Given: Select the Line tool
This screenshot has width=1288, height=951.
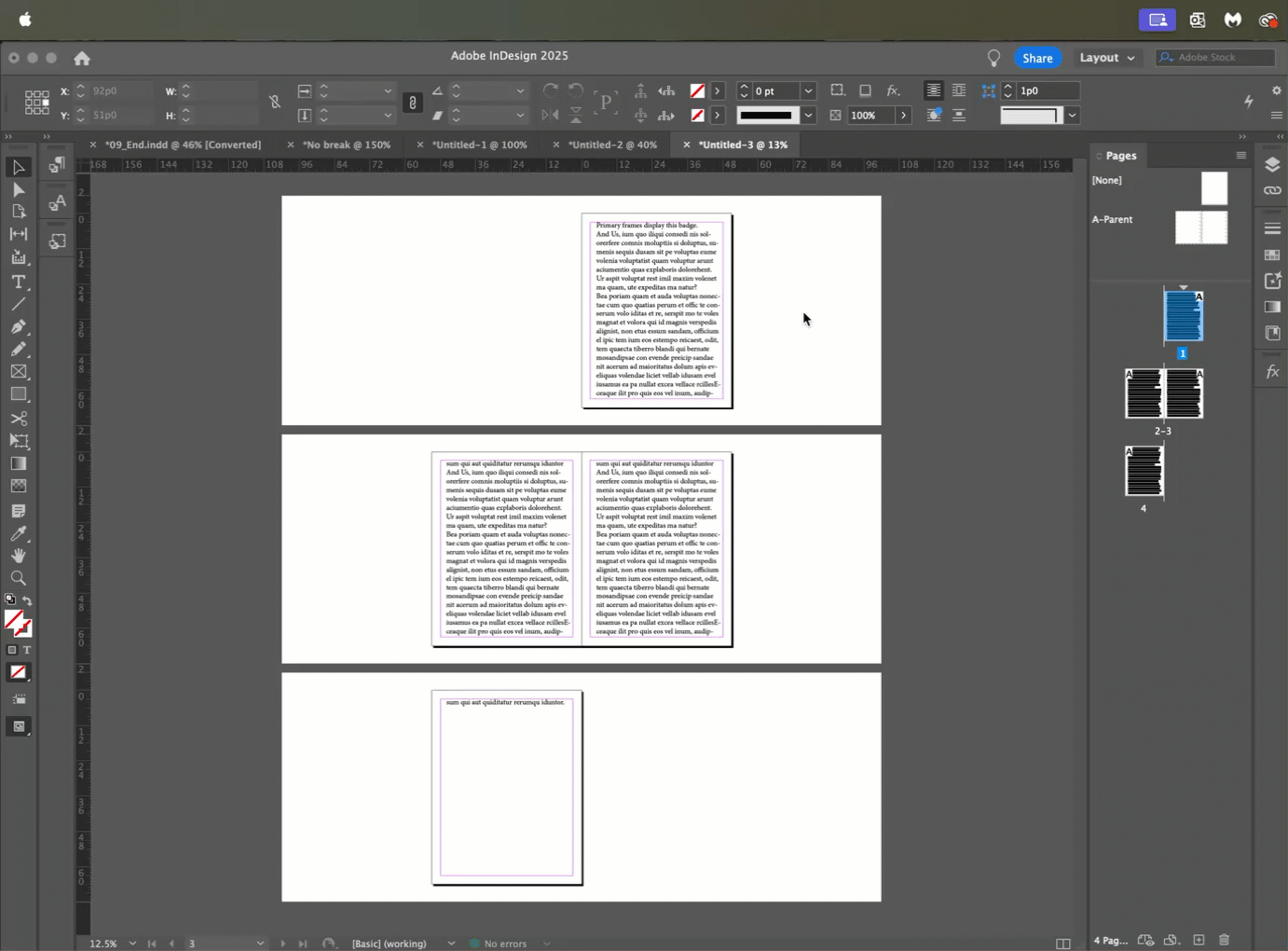Looking at the screenshot, I should (x=19, y=304).
